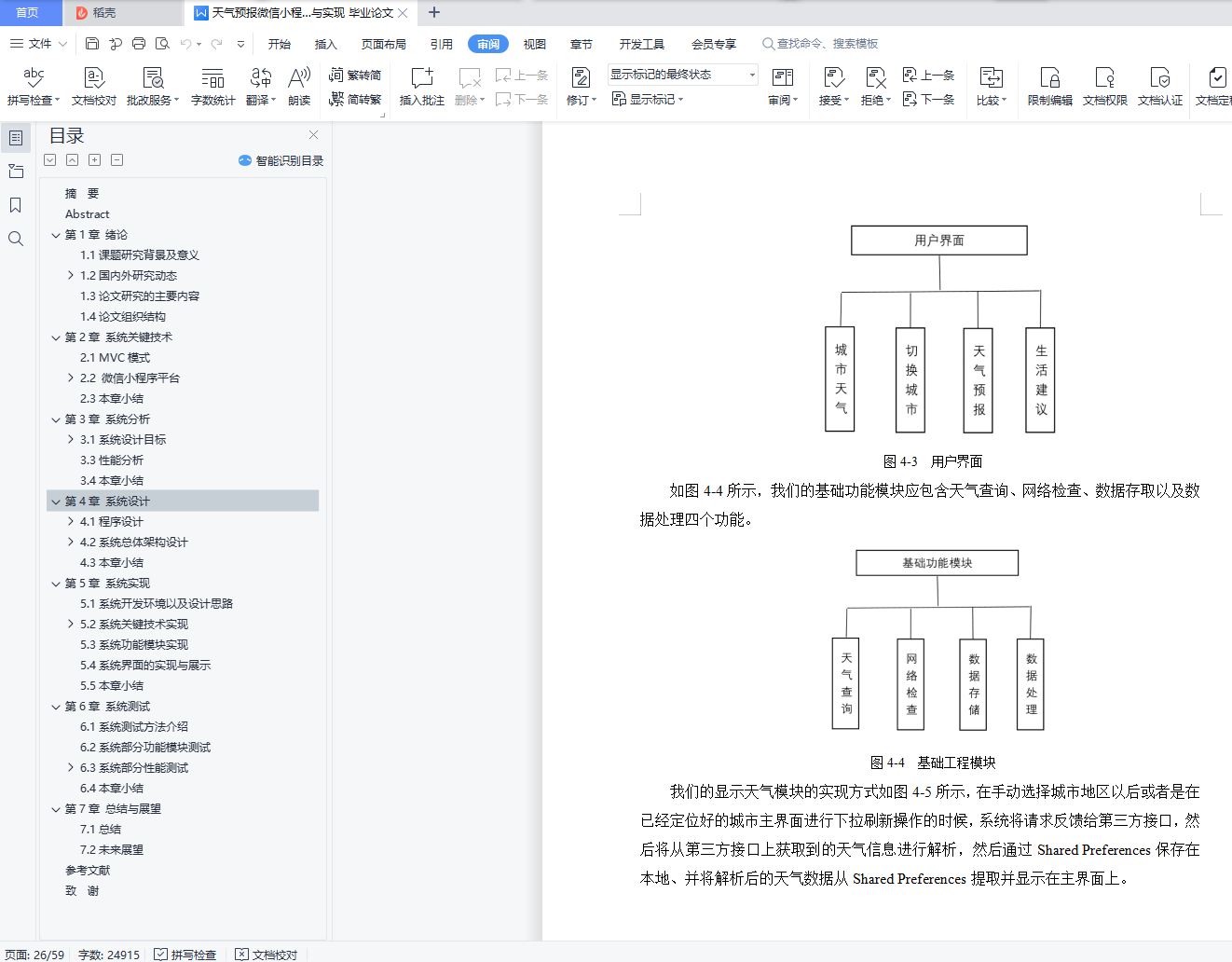Viewport: 1232px width, 962px height.
Task: Open the search panel in left sidebar
Action: [16, 239]
